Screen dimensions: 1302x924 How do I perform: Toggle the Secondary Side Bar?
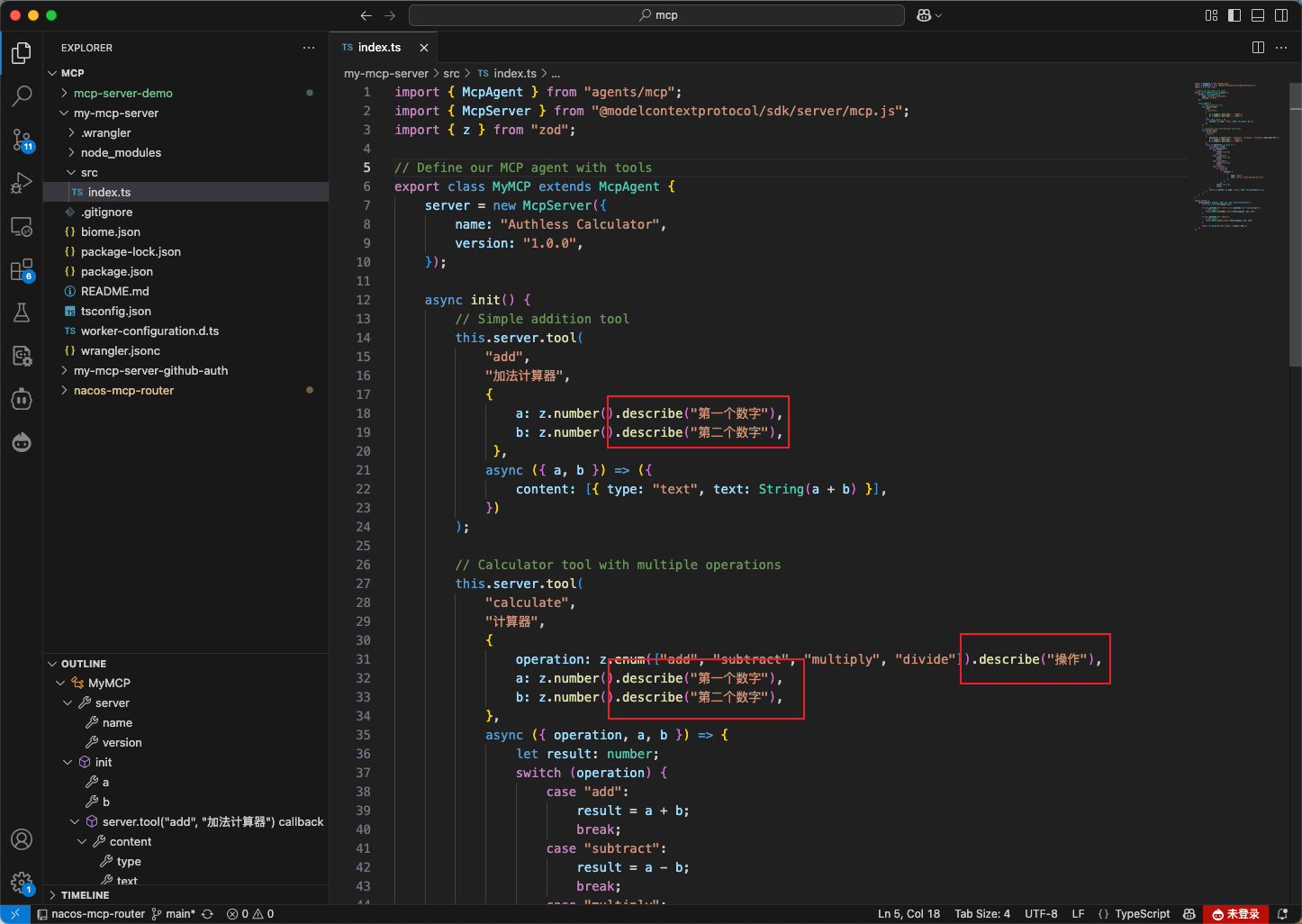[x=1281, y=15]
